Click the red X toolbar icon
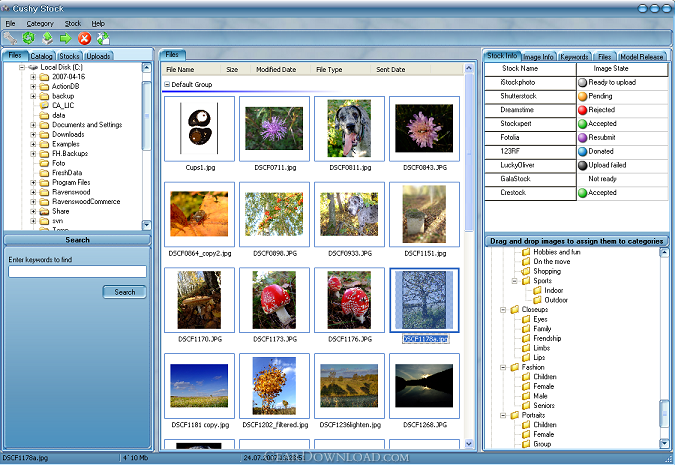Screen dimensions: 675x465 (84, 38)
